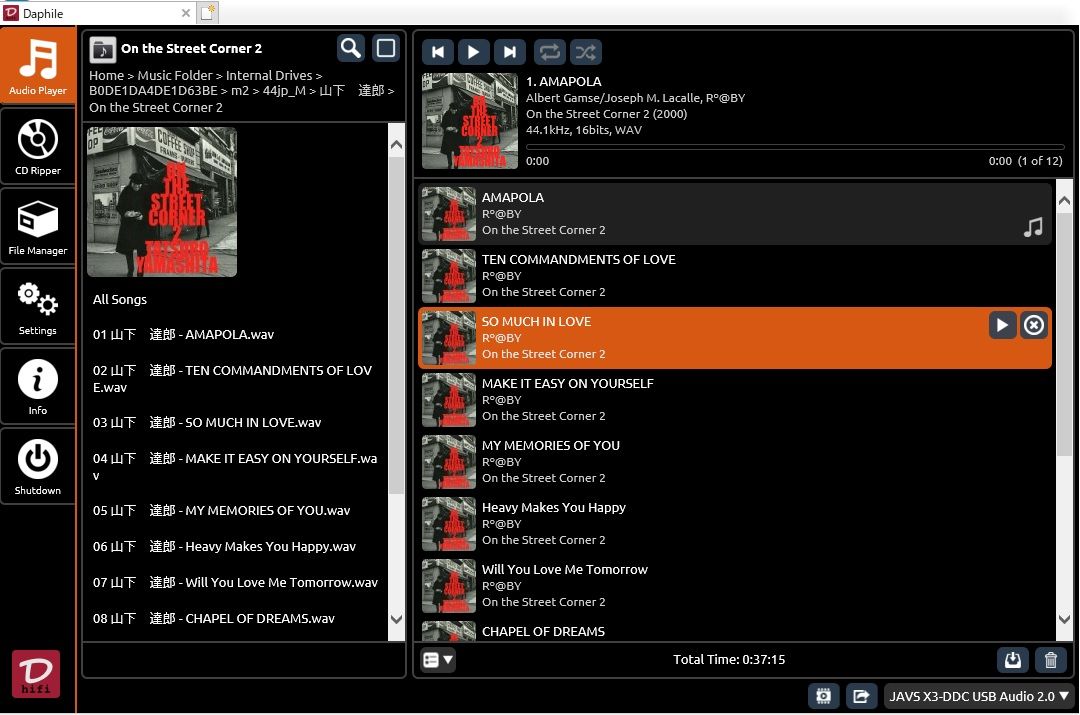The width and height of the screenshot is (1080, 715).
Task: Click playlist scroll down arrow
Action: (1064, 619)
